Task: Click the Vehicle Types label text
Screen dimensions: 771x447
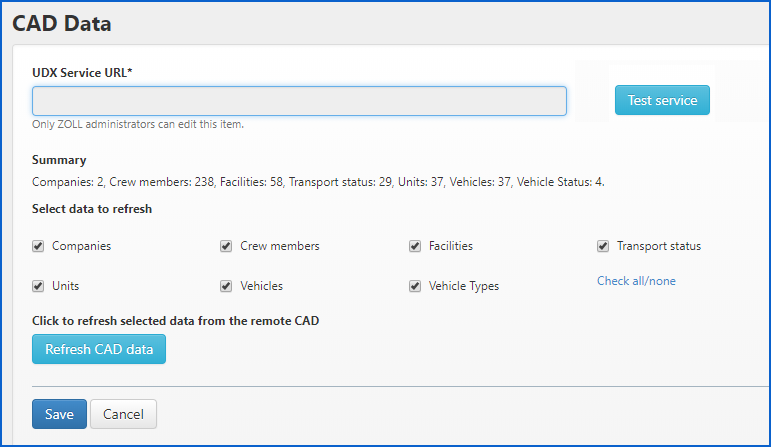Action: pyautogui.click(x=464, y=286)
